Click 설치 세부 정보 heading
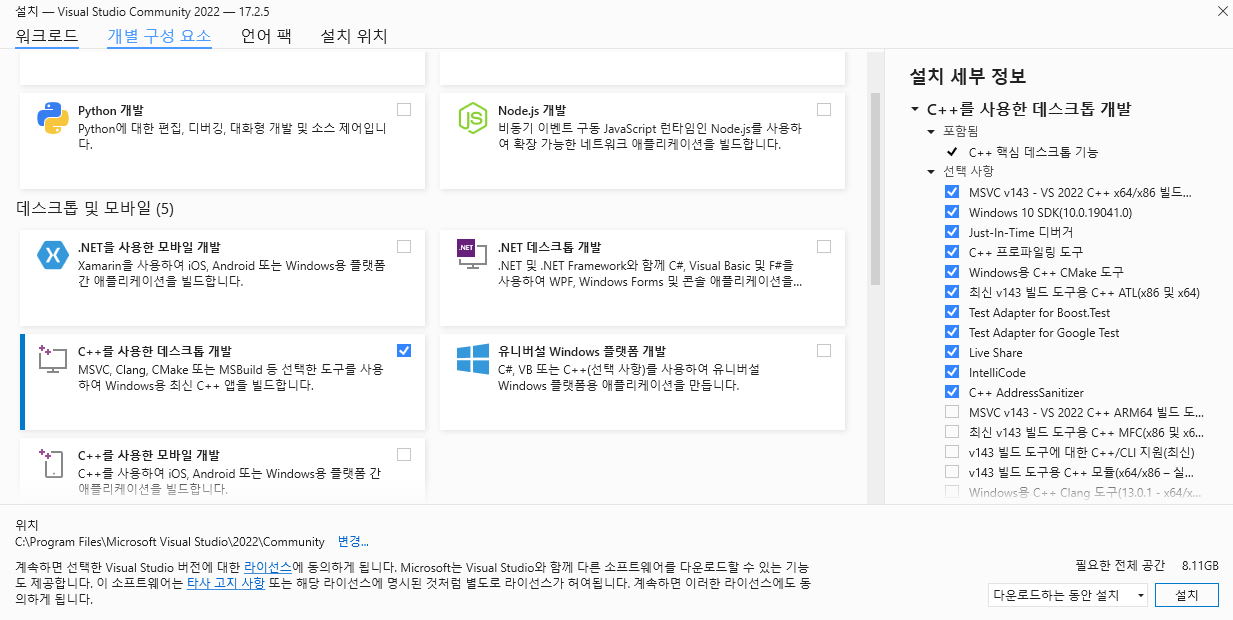1233x620 pixels. point(967,77)
